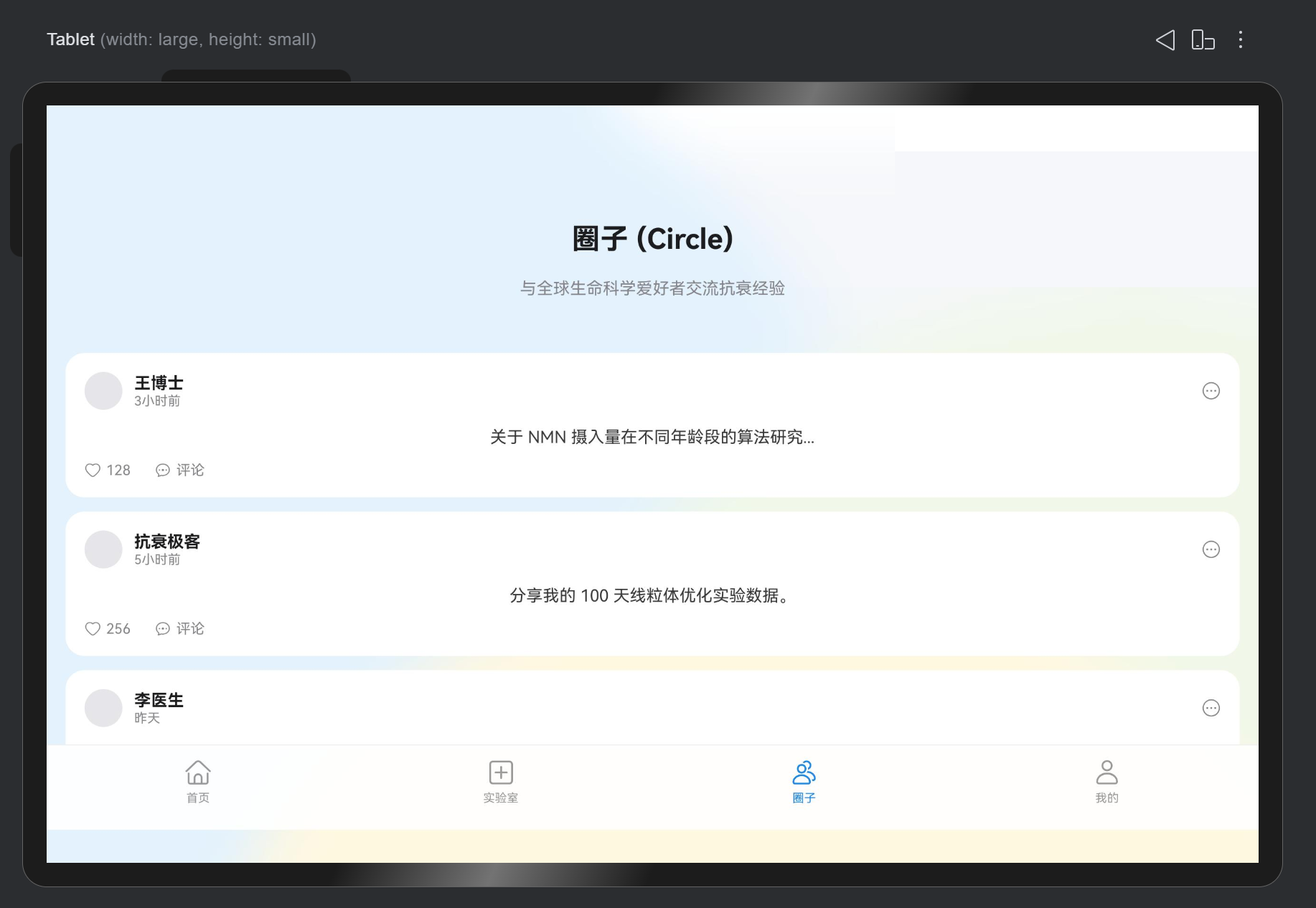Click the heart icon on 抗衰极客's post
The image size is (1316, 908).
tap(93, 628)
